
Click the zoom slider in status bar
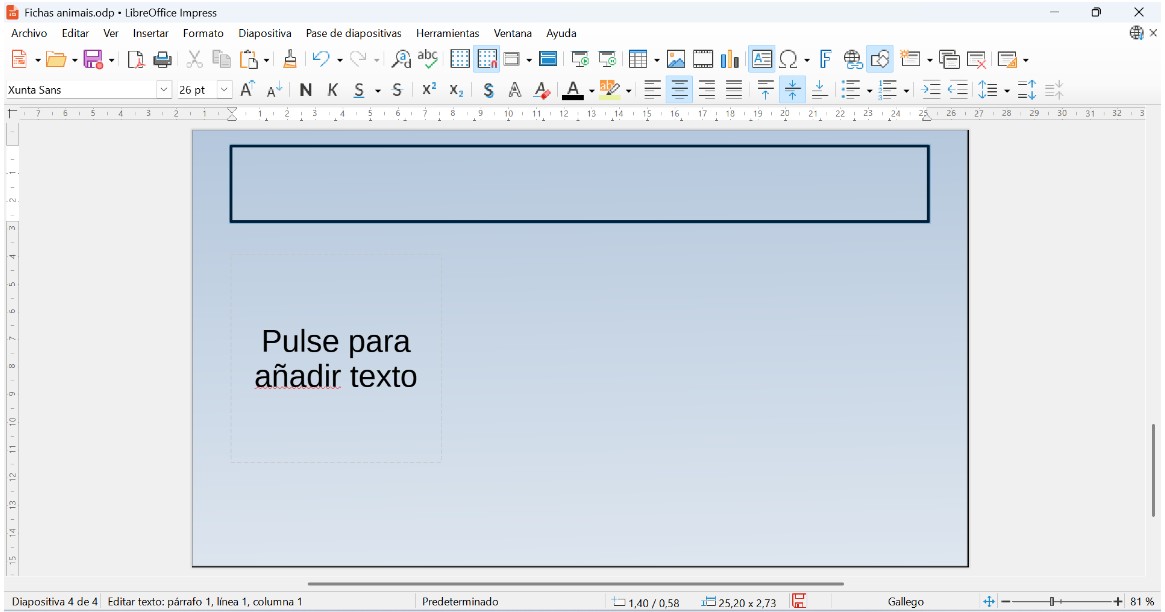1052,602
